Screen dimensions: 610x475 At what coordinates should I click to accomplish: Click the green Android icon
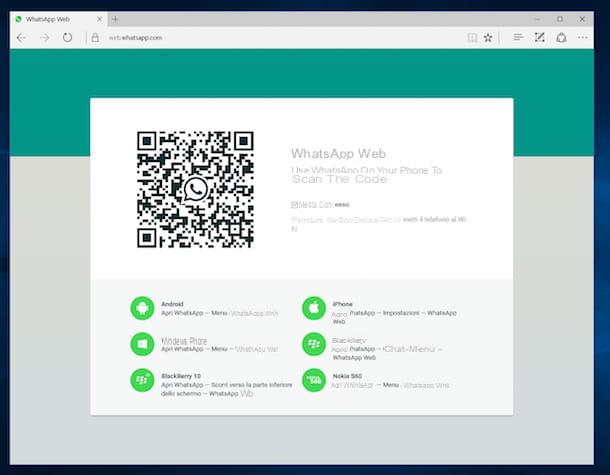coord(142,308)
